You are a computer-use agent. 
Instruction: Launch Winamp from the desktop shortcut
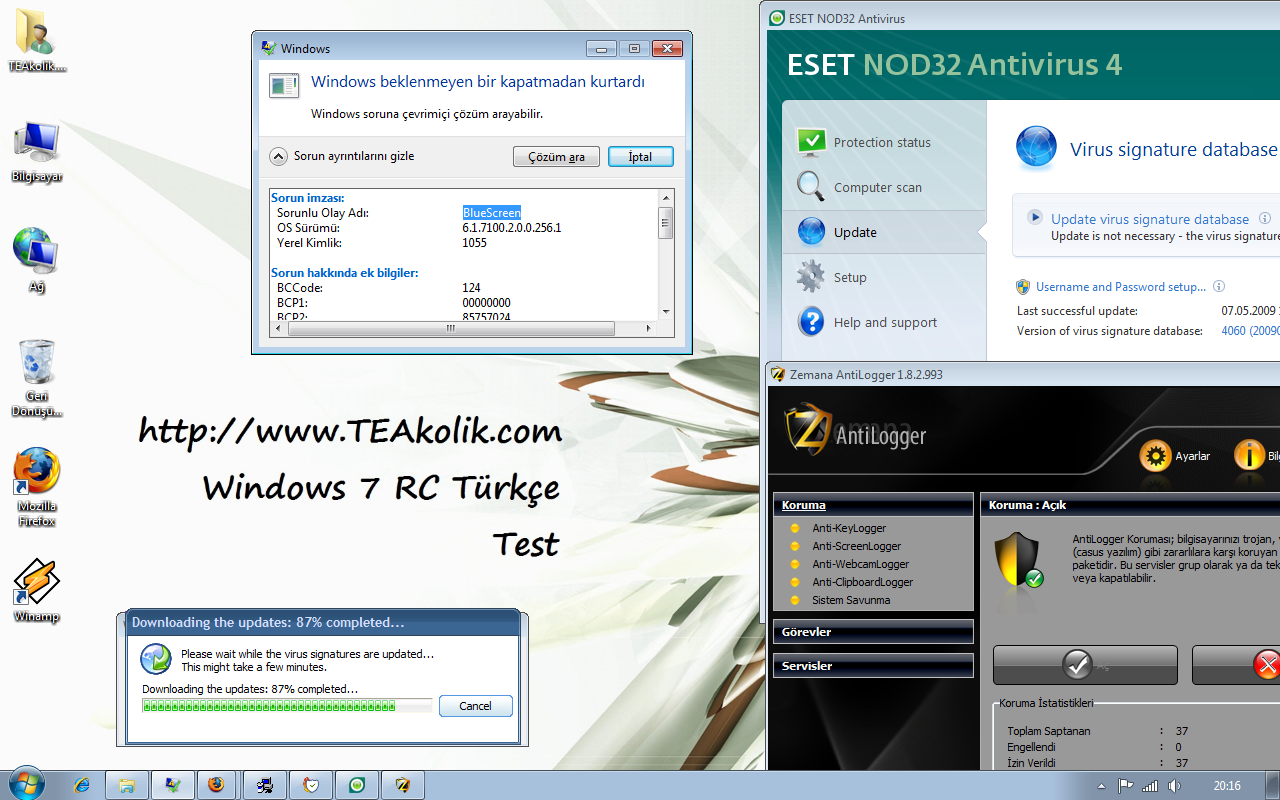(37, 590)
